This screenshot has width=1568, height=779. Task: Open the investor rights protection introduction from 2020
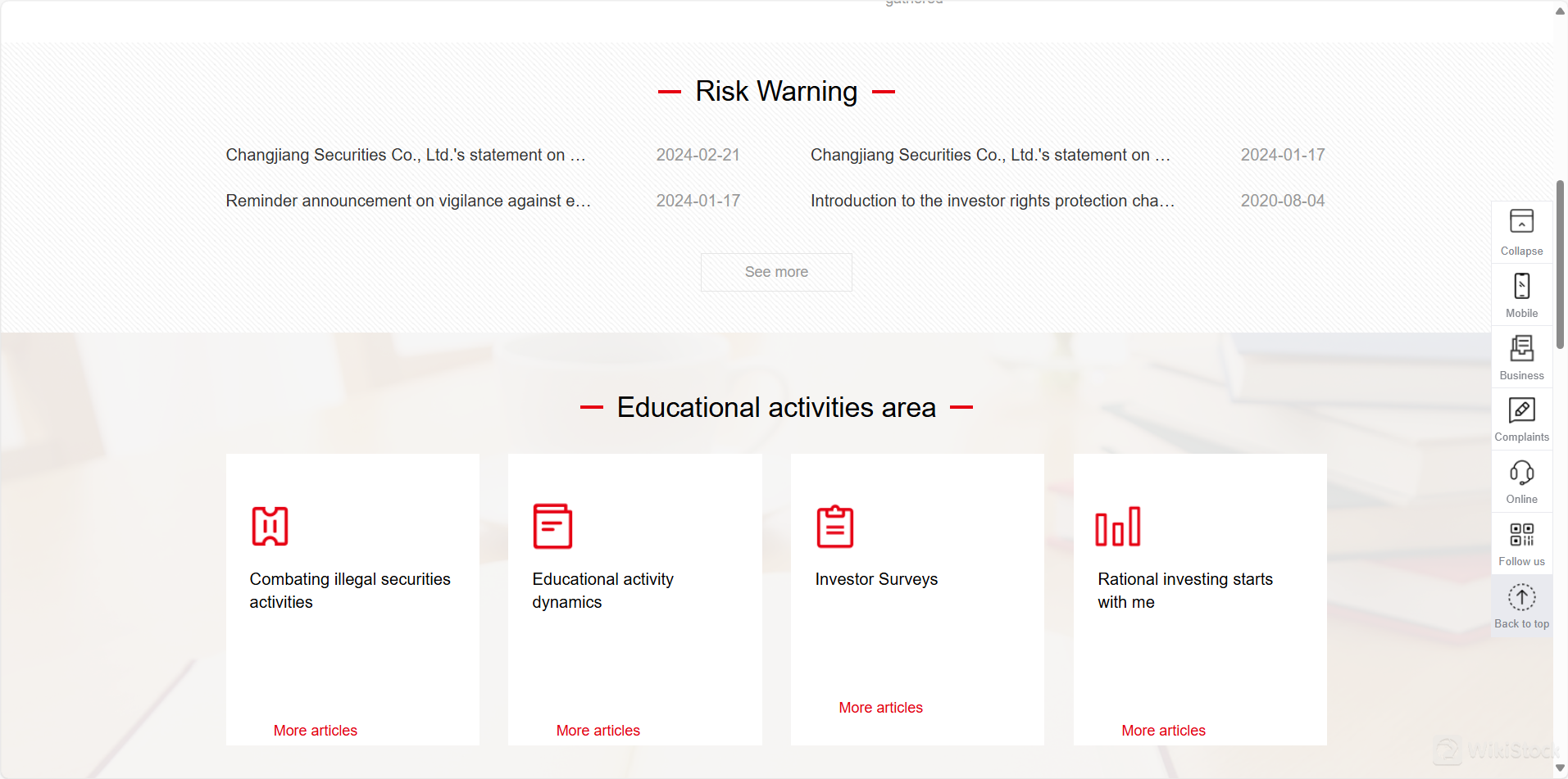click(x=991, y=201)
